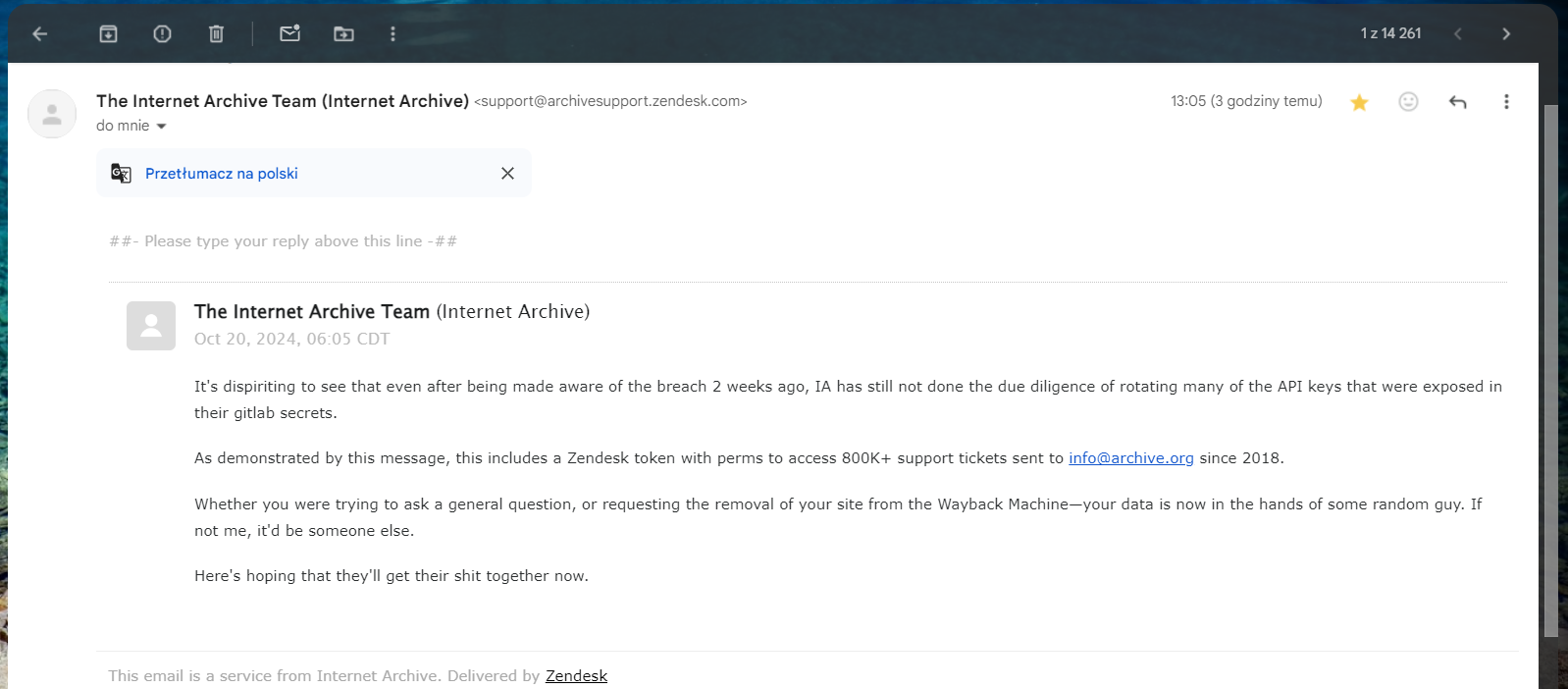Expand recipient details next to 'do mnie'
The image size is (1568, 689).
pos(162,127)
